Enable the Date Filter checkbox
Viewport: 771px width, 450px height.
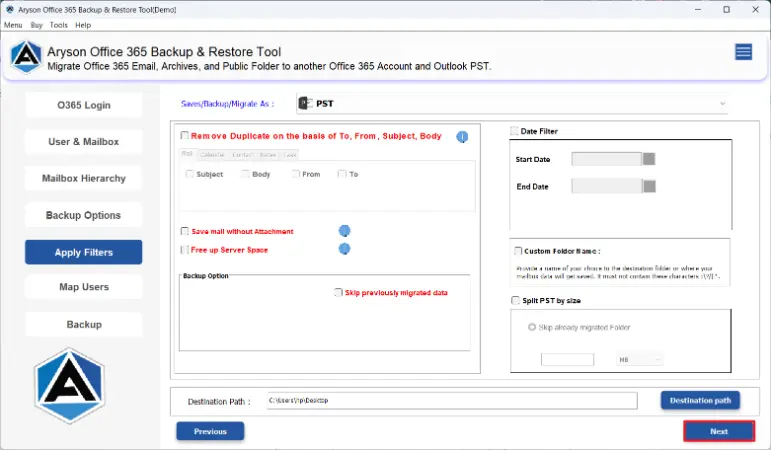pyautogui.click(x=514, y=131)
